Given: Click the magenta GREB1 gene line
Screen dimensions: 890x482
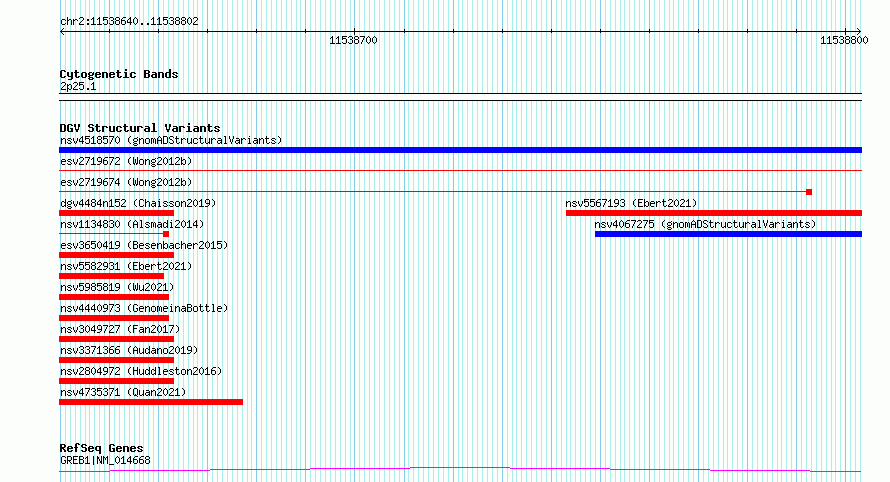Looking at the screenshot, I should 460,469.
